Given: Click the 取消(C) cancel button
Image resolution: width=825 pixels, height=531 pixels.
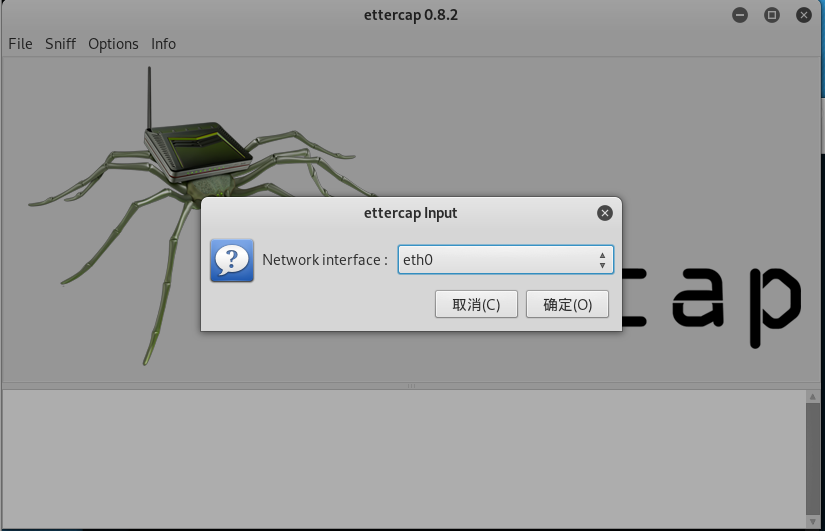Looking at the screenshot, I should (476, 304).
